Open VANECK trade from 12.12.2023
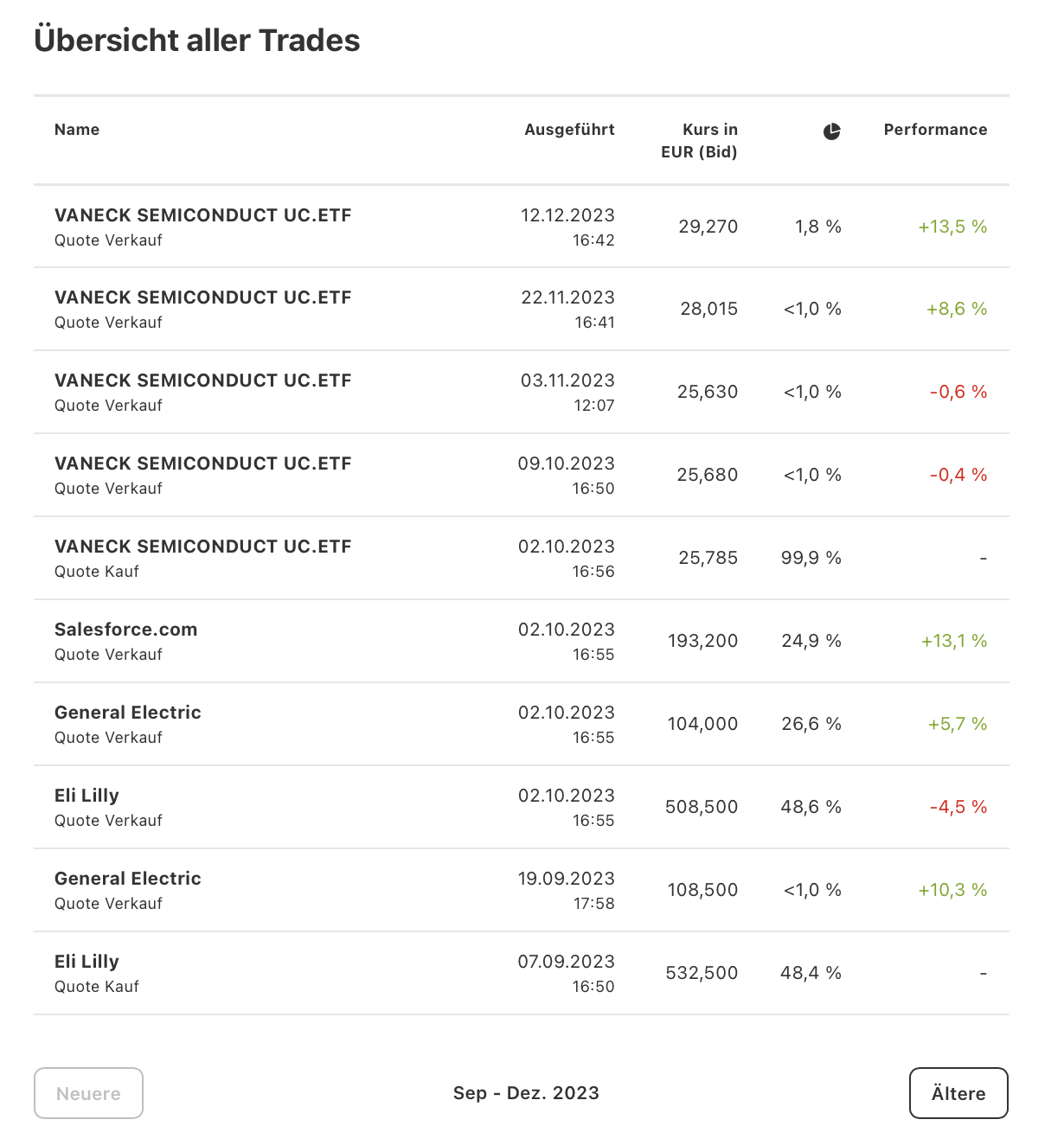 202,215
